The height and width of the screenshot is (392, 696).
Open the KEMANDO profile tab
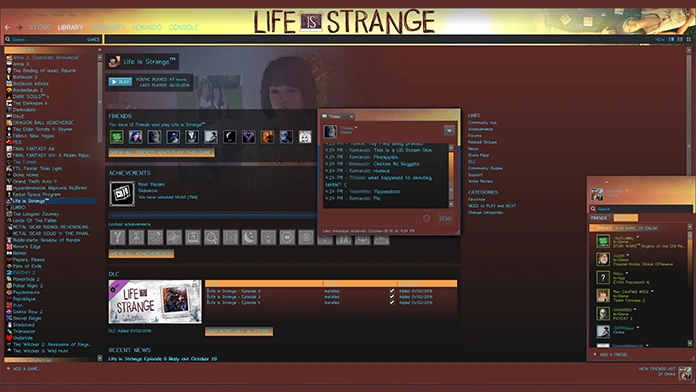pos(147,28)
